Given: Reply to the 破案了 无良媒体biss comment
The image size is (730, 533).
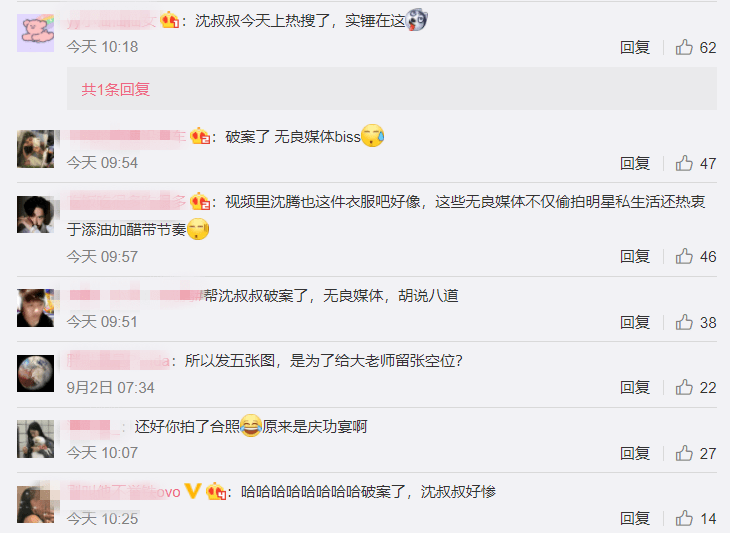Looking at the screenshot, I should coord(635,163).
